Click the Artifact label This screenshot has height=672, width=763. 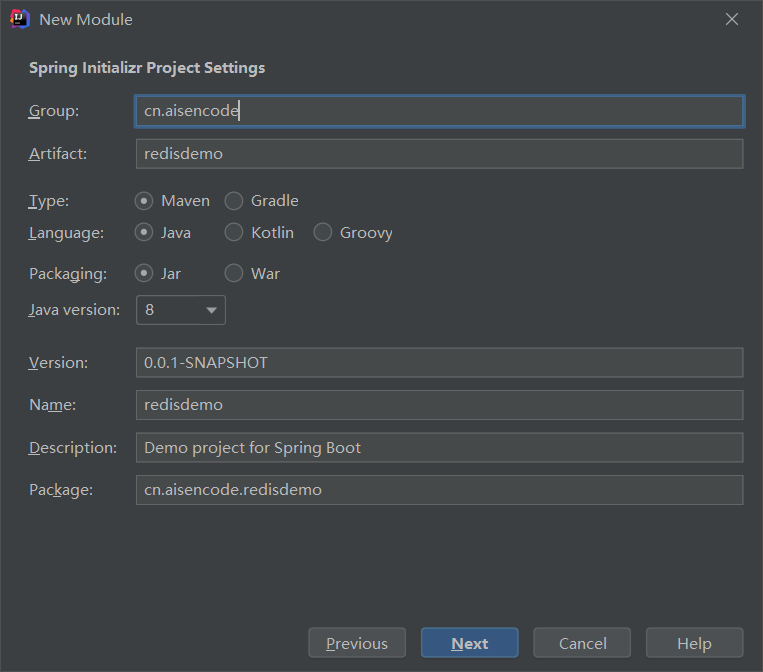tap(58, 154)
